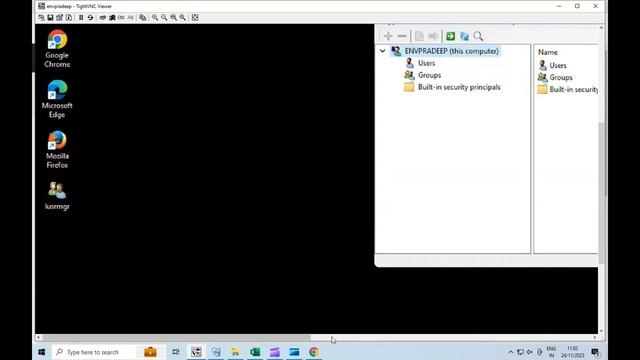Open the file transfer tool
This screenshot has height=360, width=640.
[x=142, y=18]
